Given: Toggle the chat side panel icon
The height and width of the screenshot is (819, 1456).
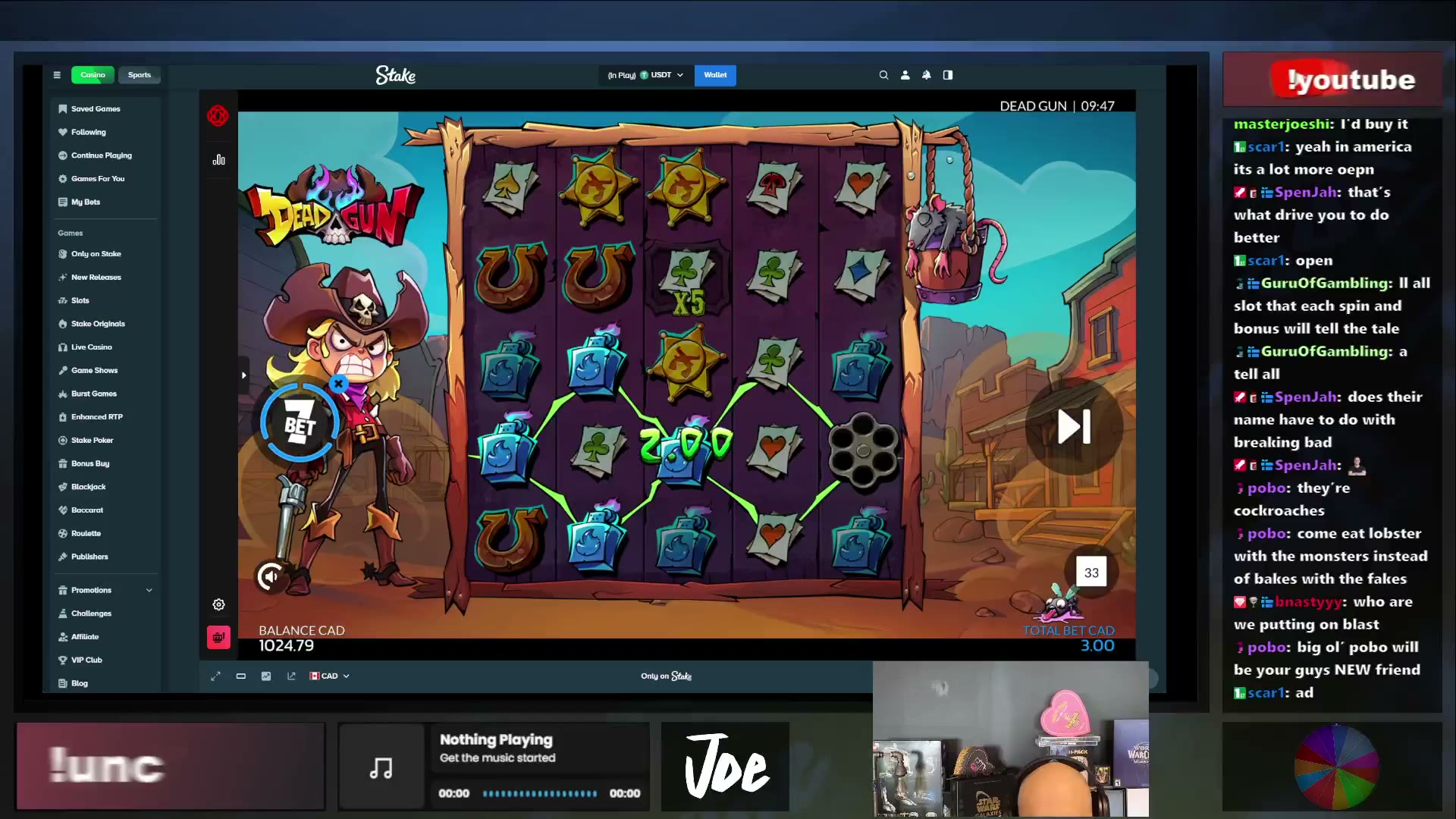Looking at the screenshot, I should (x=948, y=75).
